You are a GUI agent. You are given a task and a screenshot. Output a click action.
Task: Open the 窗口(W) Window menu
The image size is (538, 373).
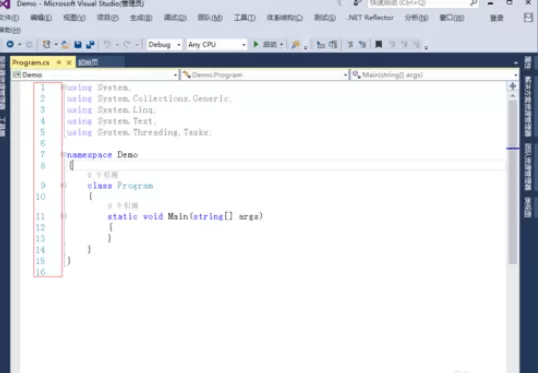pyautogui.click(x=452, y=18)
